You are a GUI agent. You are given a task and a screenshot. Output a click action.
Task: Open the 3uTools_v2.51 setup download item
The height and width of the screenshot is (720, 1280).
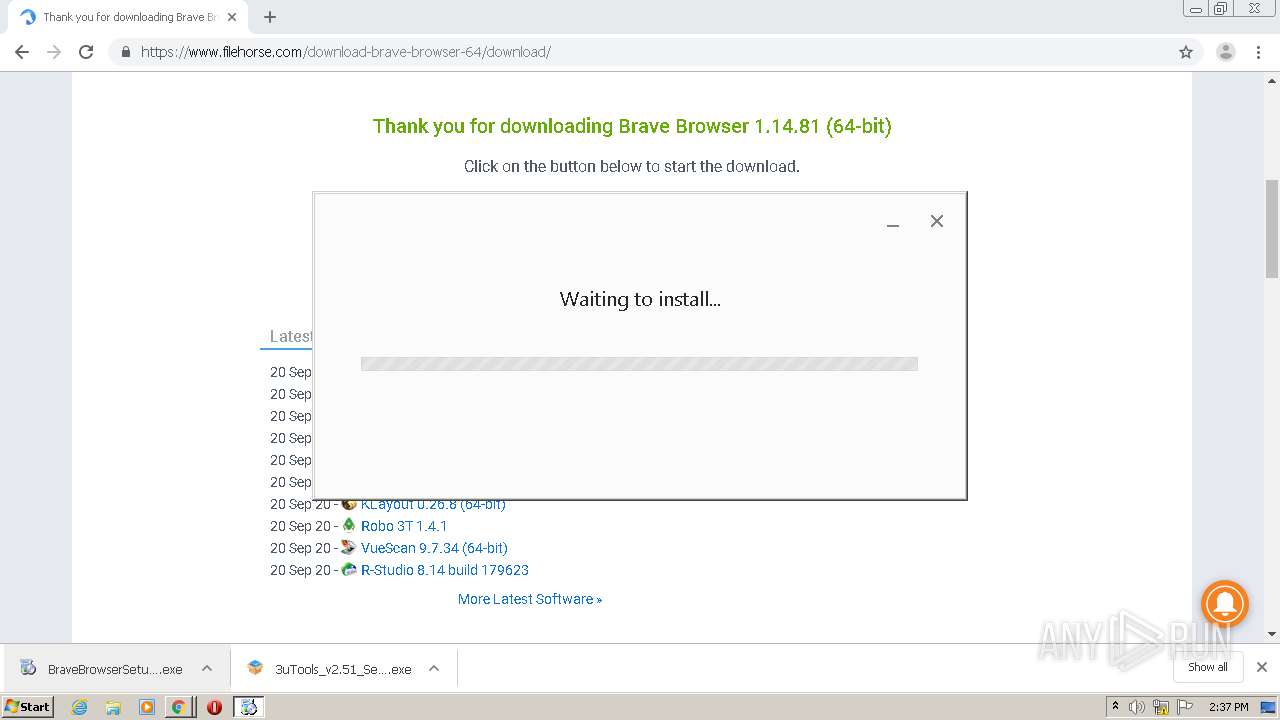pos(329,669)
